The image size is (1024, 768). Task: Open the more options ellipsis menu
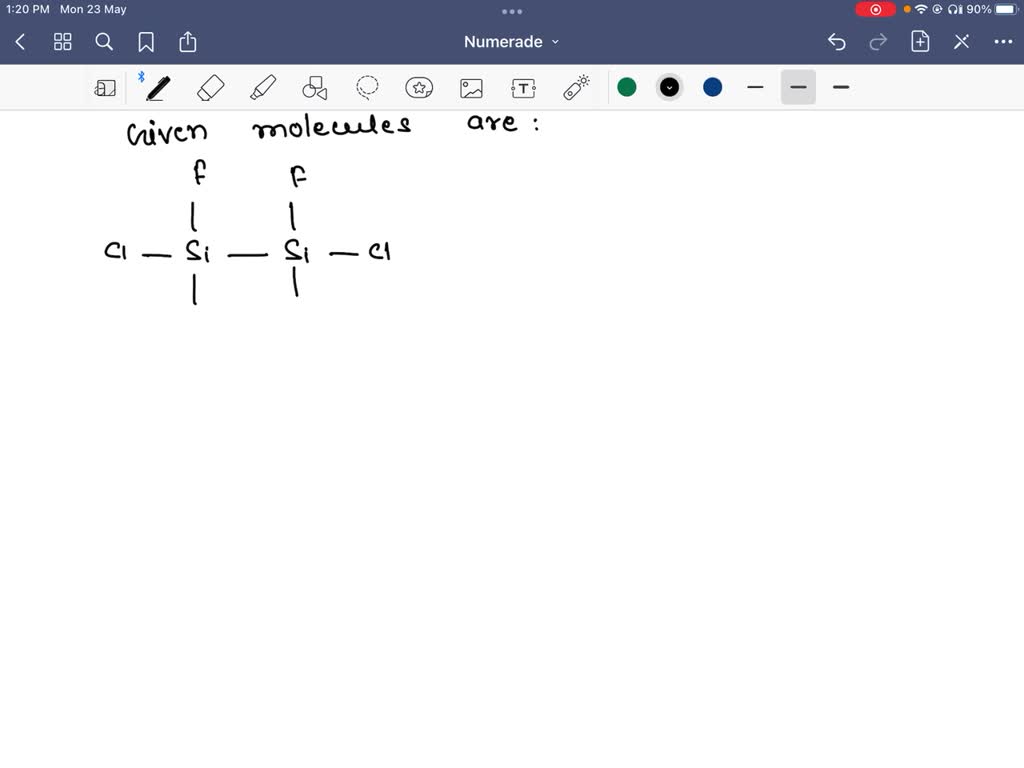pos(1004,41)
